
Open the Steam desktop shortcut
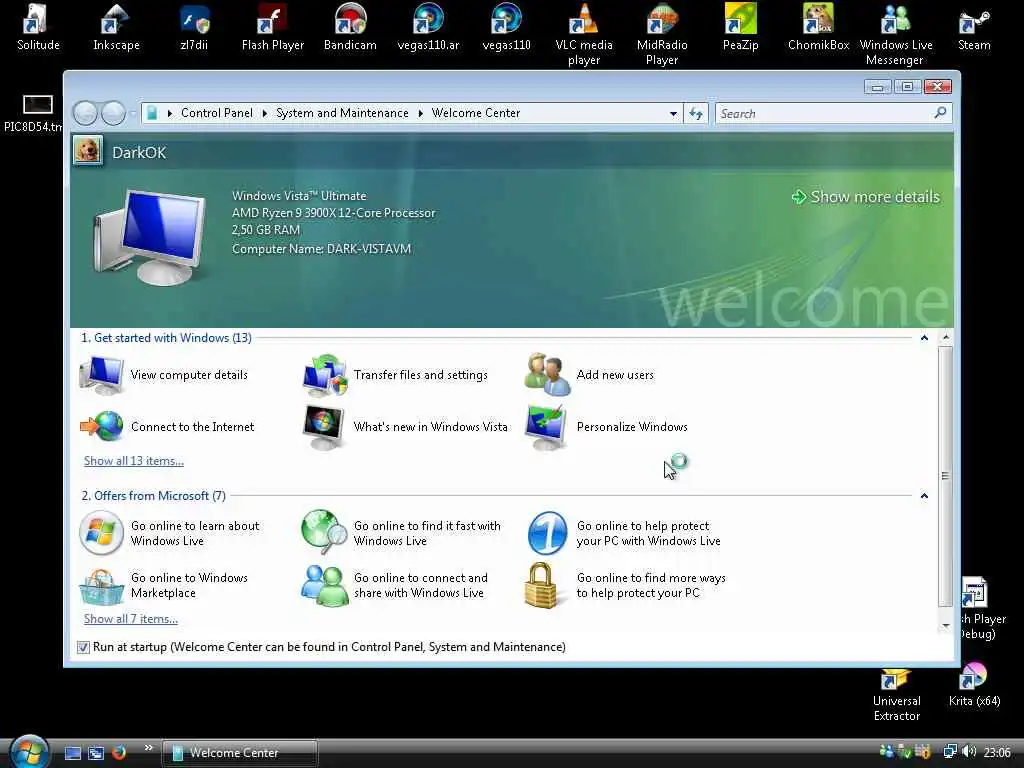tap(974, 27)
